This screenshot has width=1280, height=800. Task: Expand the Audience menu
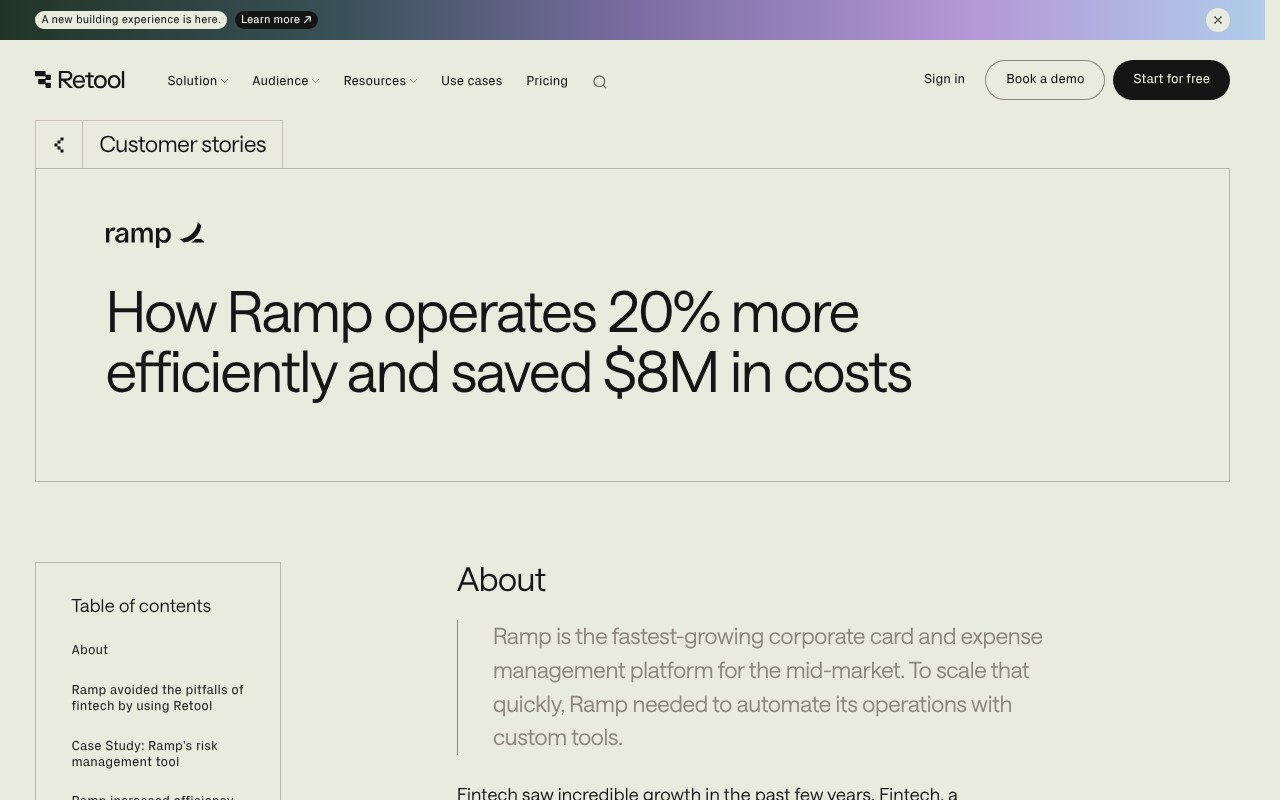(x=286, y=81)
